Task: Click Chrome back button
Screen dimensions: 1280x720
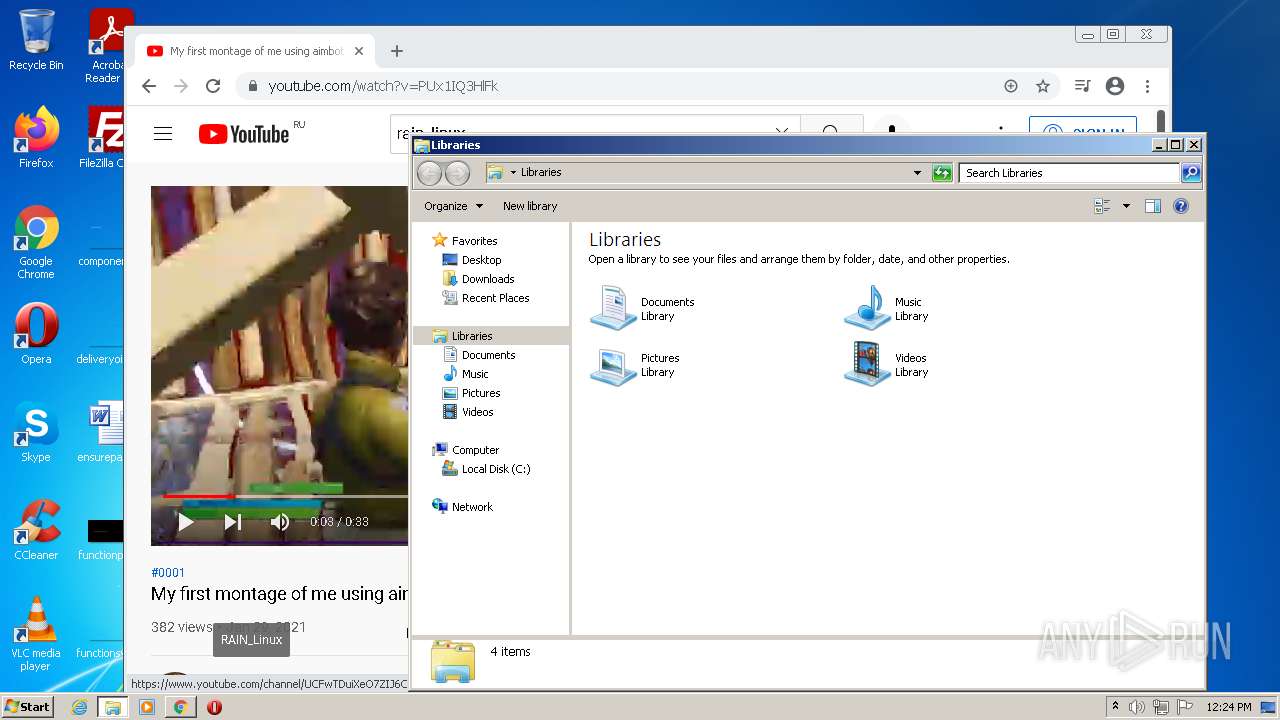Action: coord(149,86)
